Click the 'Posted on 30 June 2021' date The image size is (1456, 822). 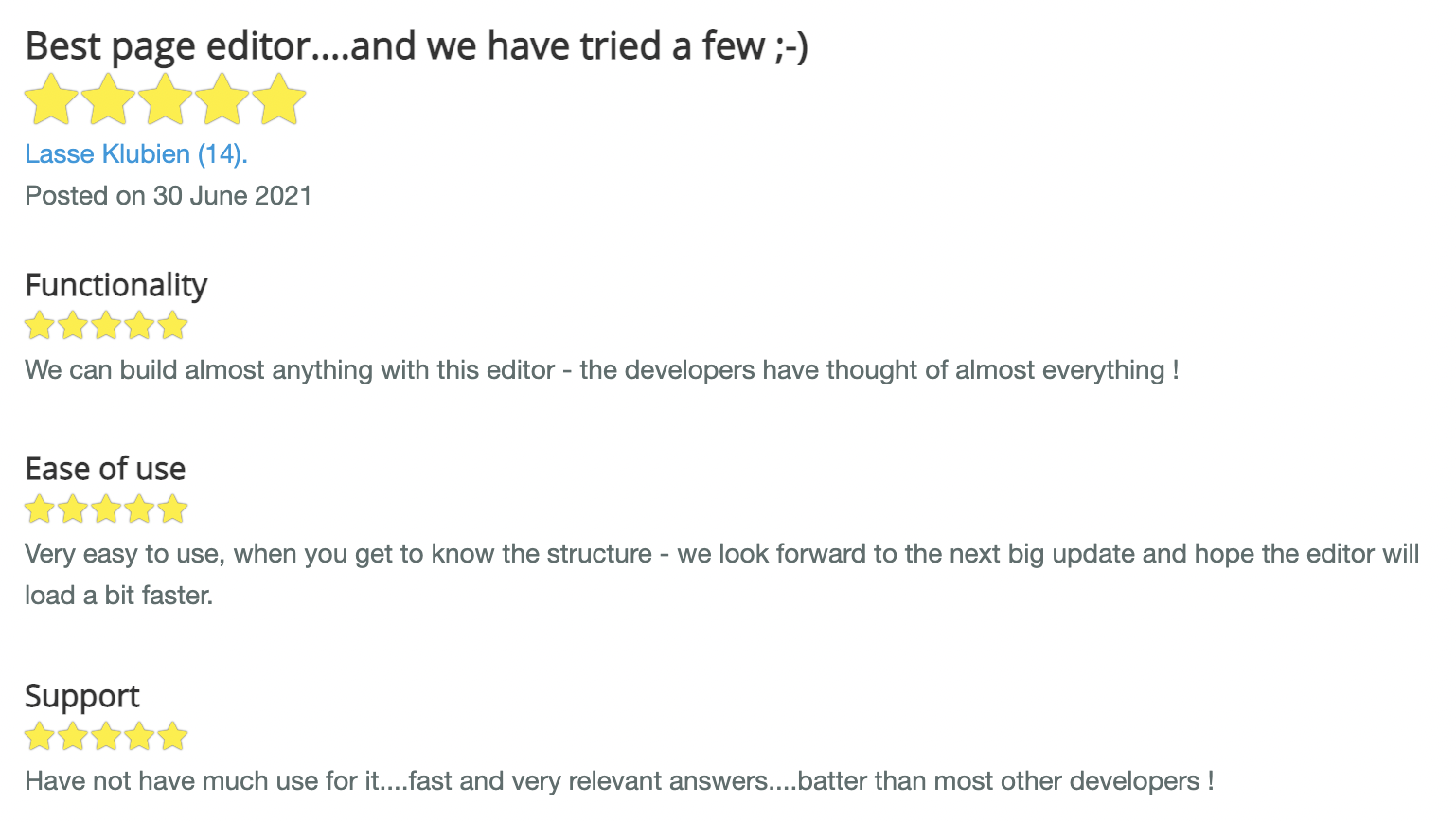(169, 196)
